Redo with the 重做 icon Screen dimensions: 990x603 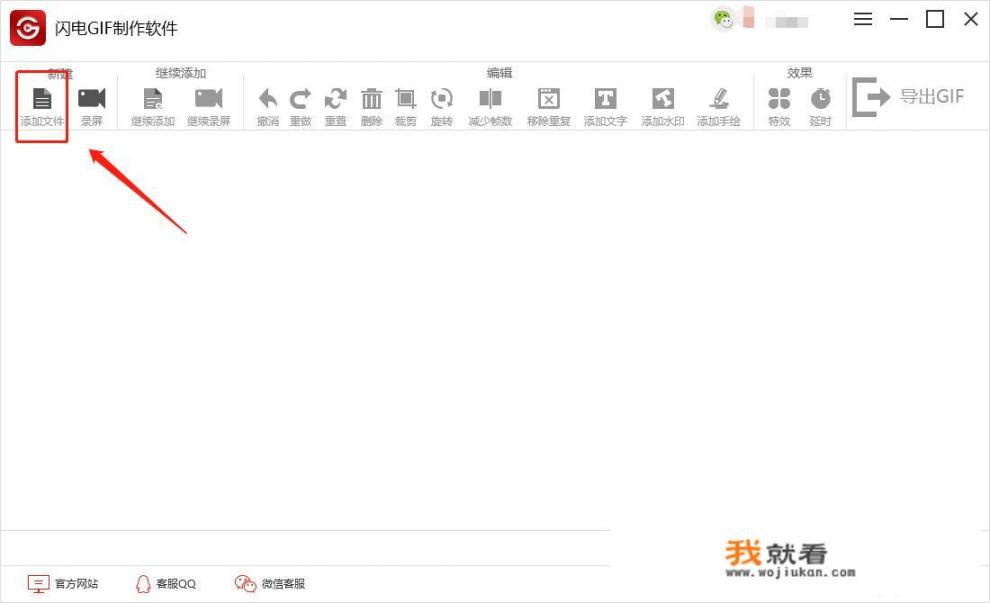(301, 99)
